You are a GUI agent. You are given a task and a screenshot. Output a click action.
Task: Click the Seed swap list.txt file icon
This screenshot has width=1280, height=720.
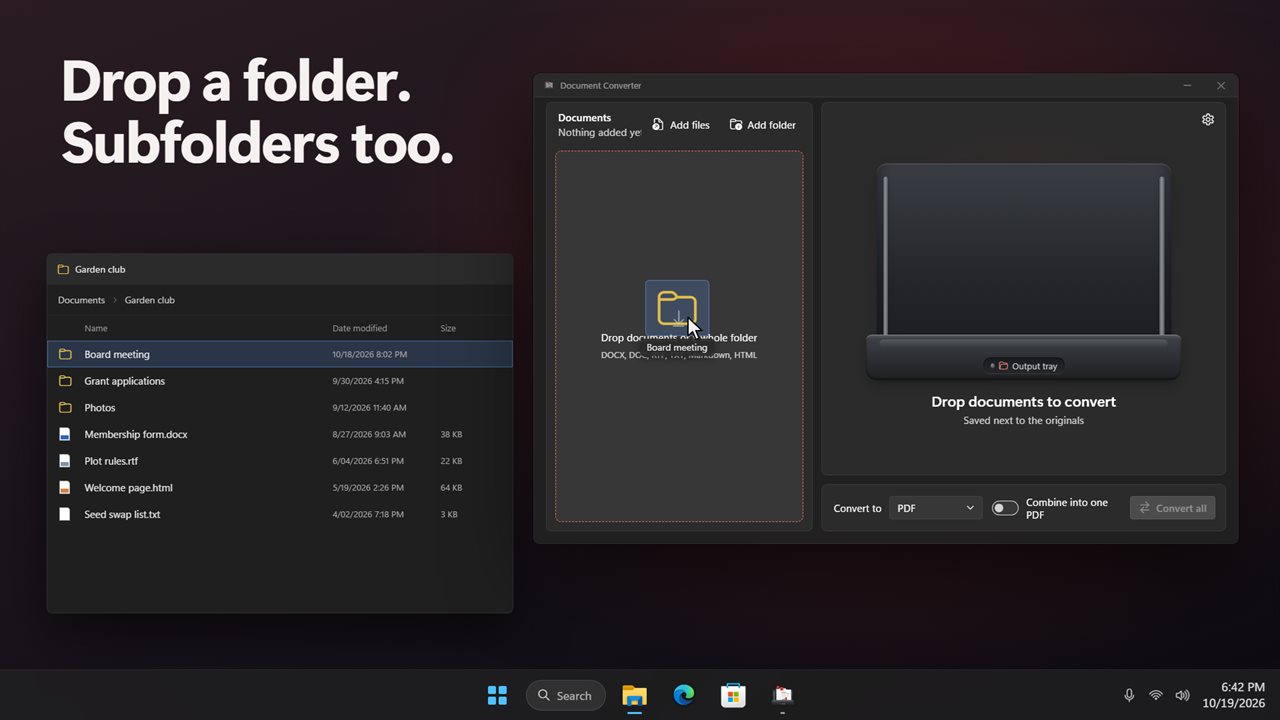pyautogui.click(x=65, y=514)
